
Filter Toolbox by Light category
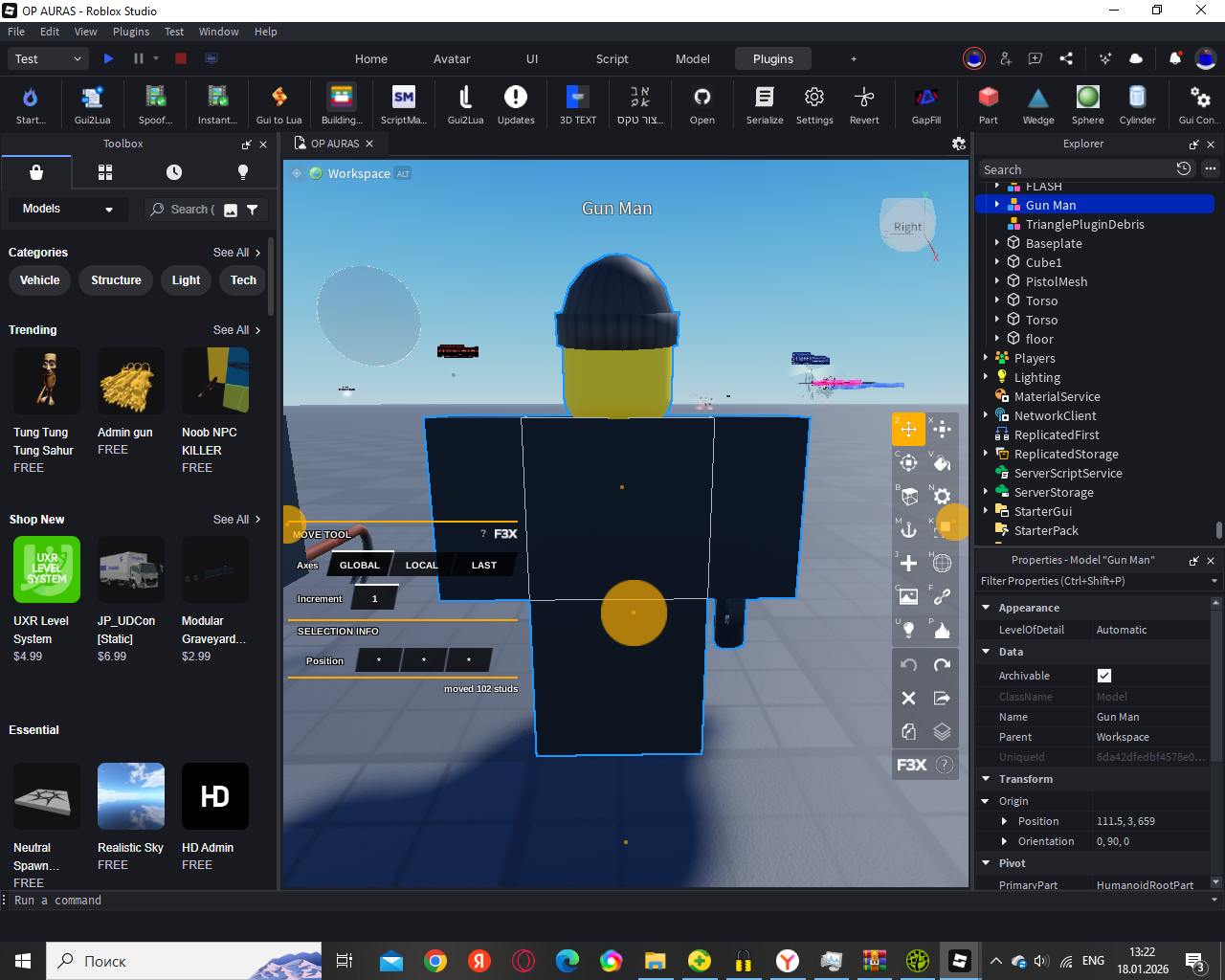pos(186,280)
